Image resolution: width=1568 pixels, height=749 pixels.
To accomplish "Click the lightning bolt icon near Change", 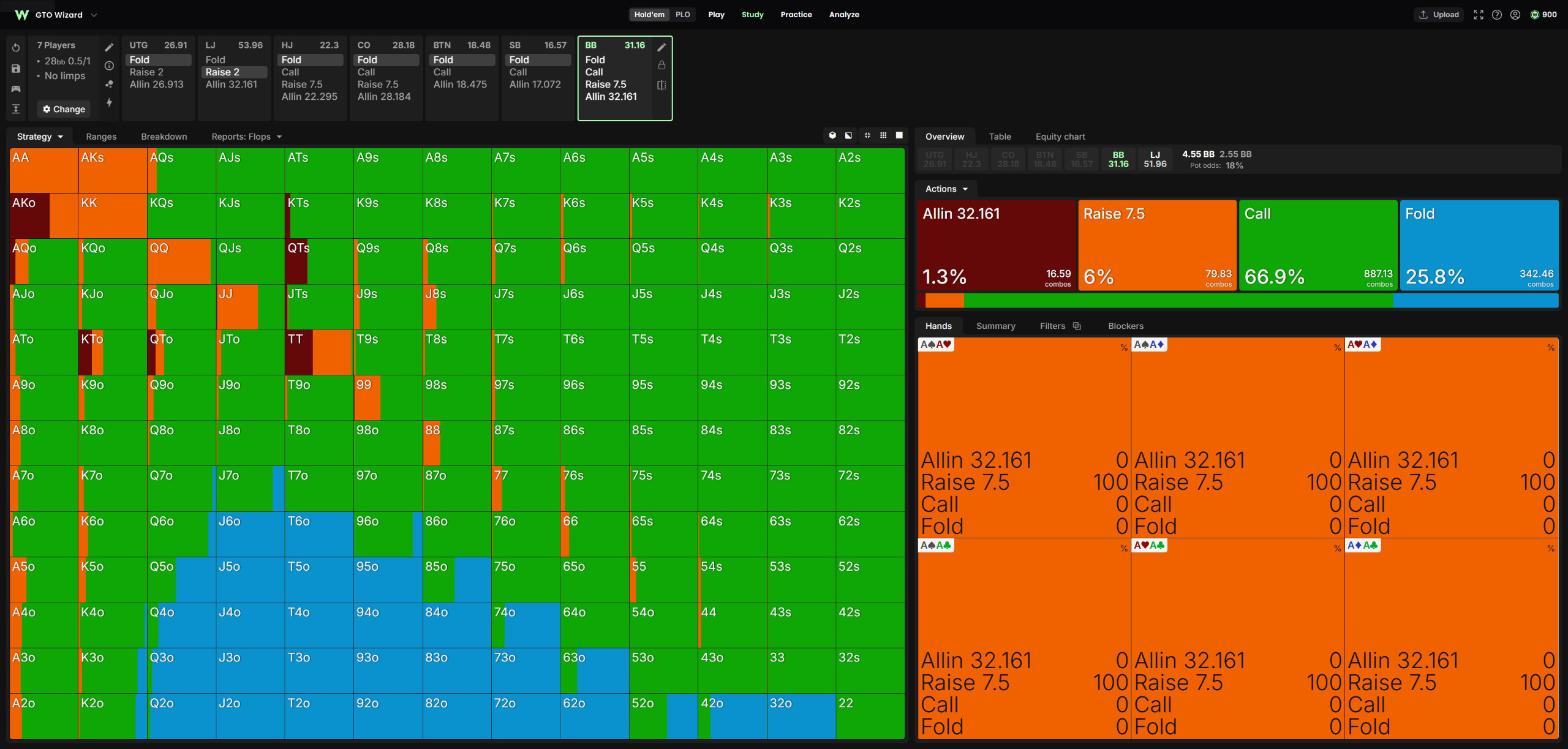I will tap(109, 103).
